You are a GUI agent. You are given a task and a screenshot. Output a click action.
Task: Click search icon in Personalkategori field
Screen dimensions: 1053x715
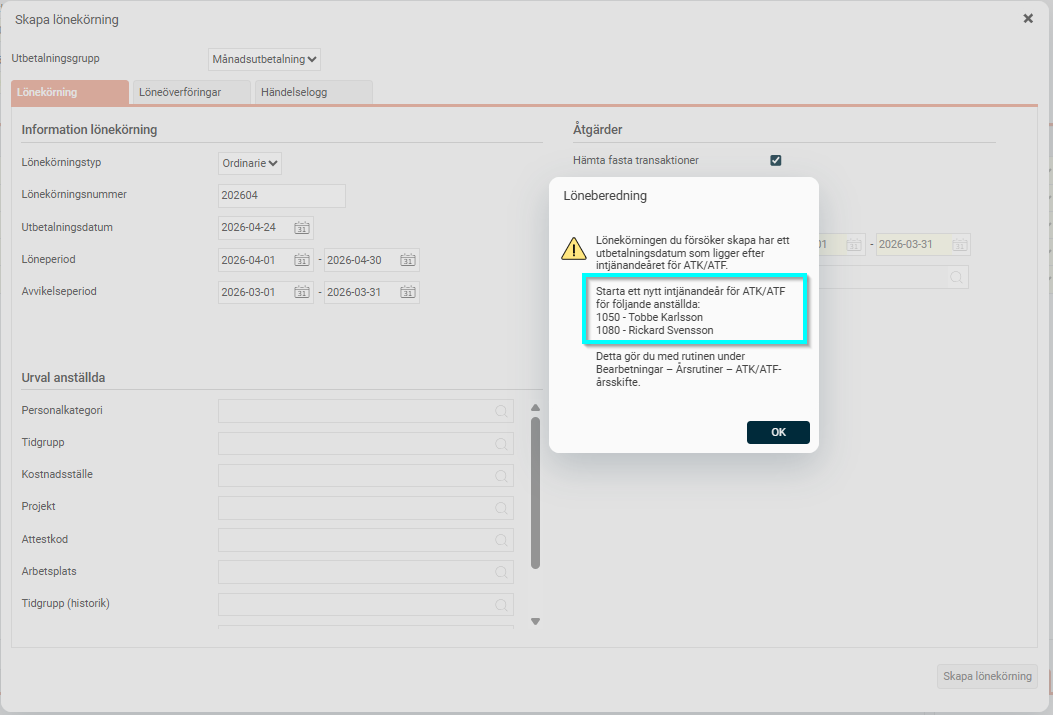[x=500, y=411]
